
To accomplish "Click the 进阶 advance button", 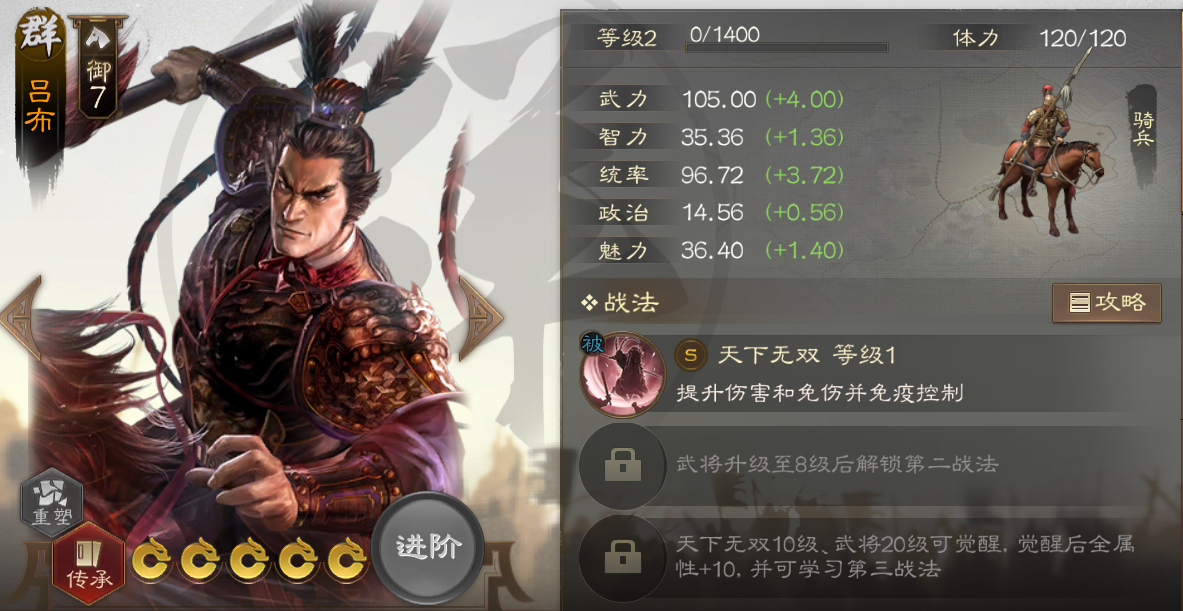I will (429, 548).
